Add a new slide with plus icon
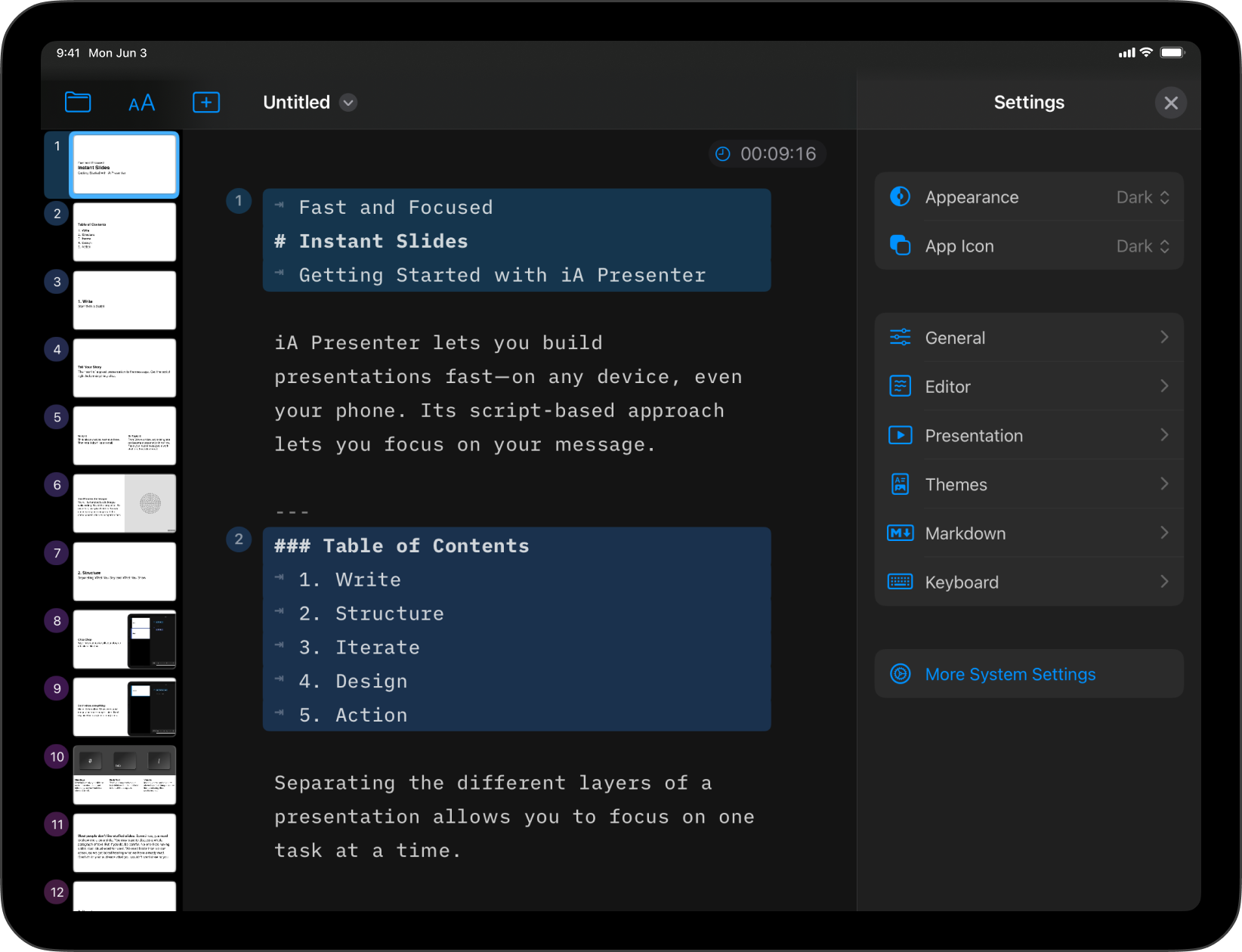Viewport: 1242px width, 952px height. coord(206,102)
